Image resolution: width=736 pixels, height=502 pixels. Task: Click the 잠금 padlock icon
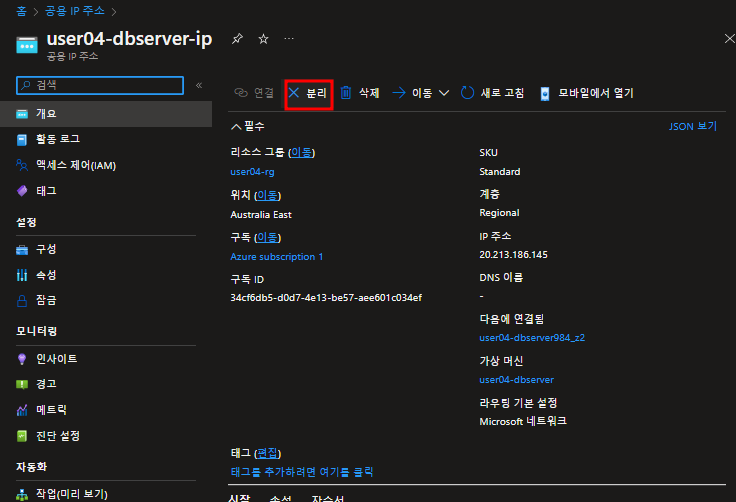pyautogui.click(x=22, y=301)
